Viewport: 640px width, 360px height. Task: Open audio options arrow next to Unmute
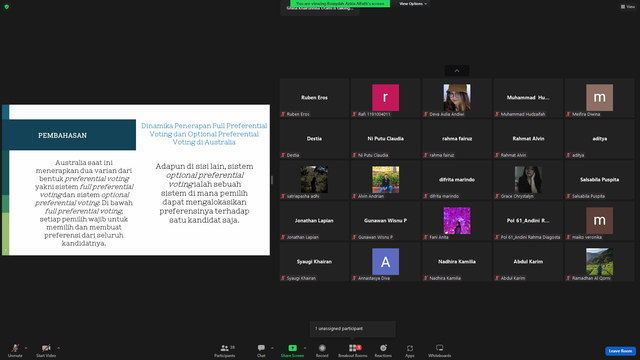[26, 348]
